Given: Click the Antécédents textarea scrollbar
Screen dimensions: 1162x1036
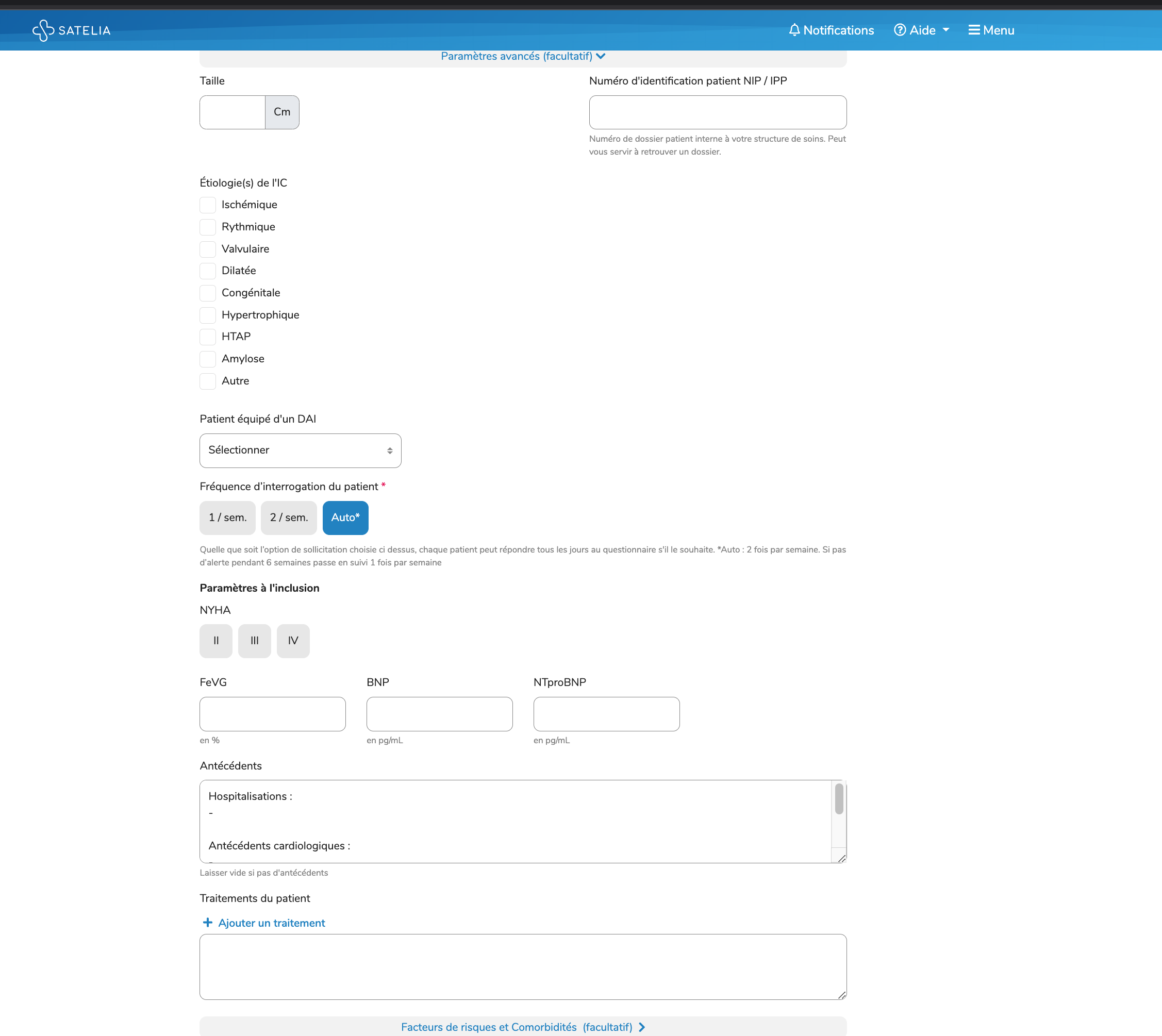Looking at the screenshot, I should pos(839,798).
